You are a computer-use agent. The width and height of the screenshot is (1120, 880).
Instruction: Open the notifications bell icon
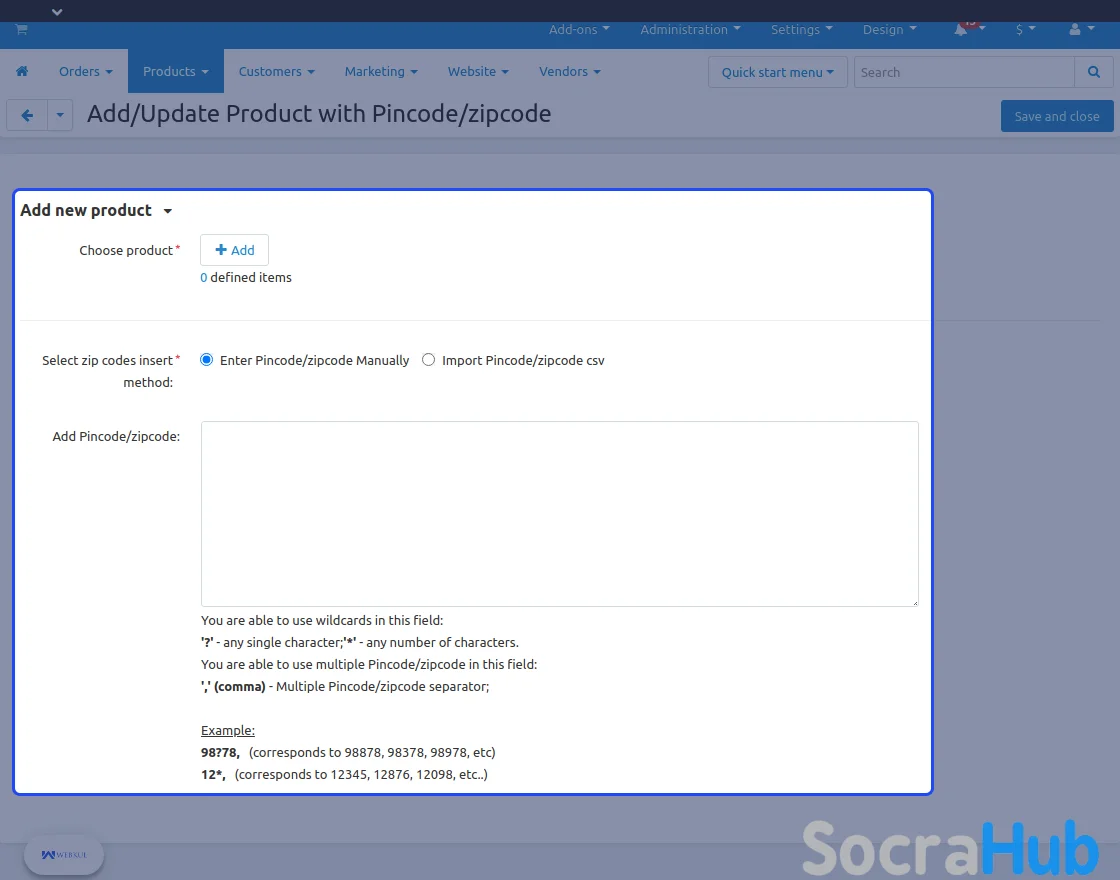coord(961,30)
